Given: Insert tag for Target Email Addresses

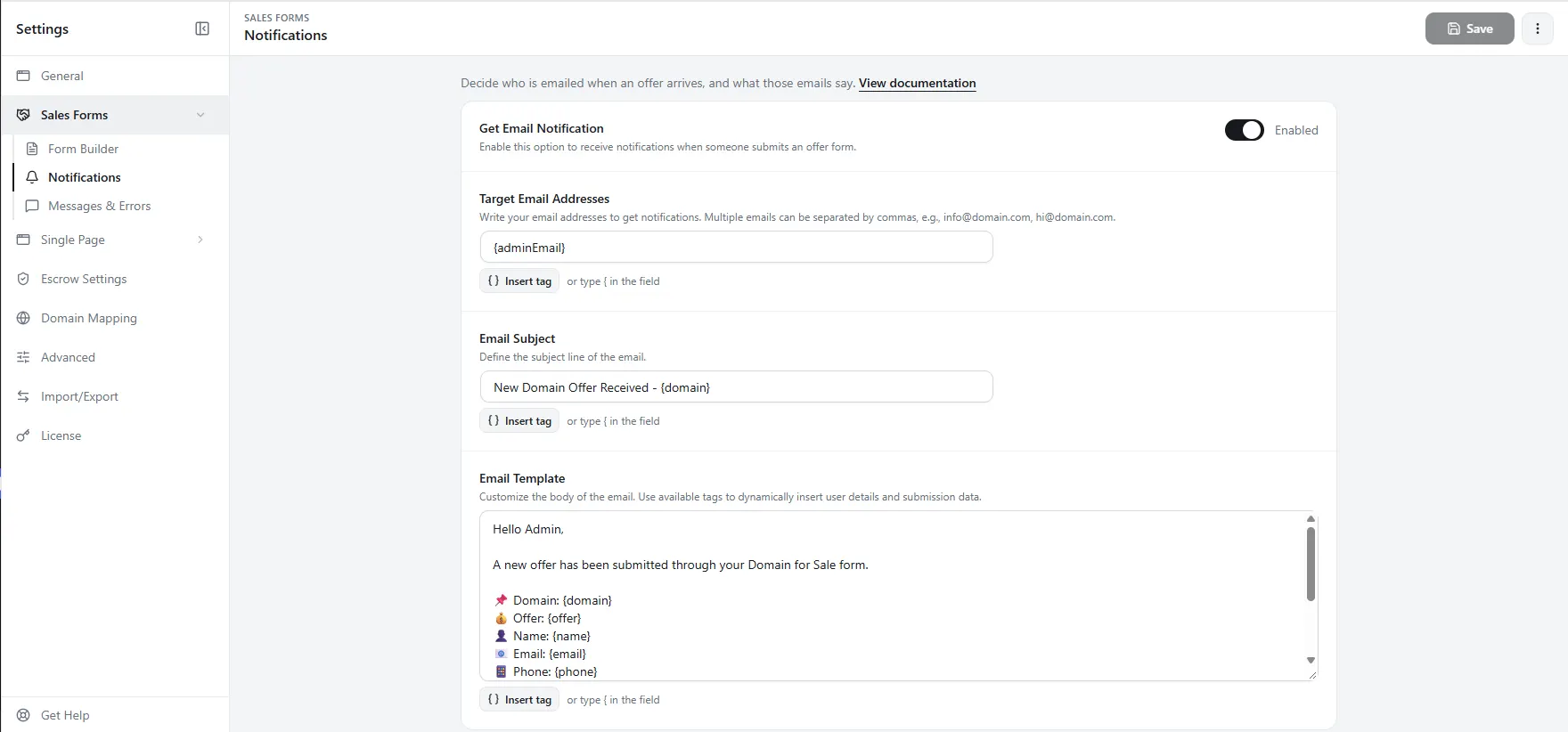Looking at the screenshot, I should [x=519, y=281].
